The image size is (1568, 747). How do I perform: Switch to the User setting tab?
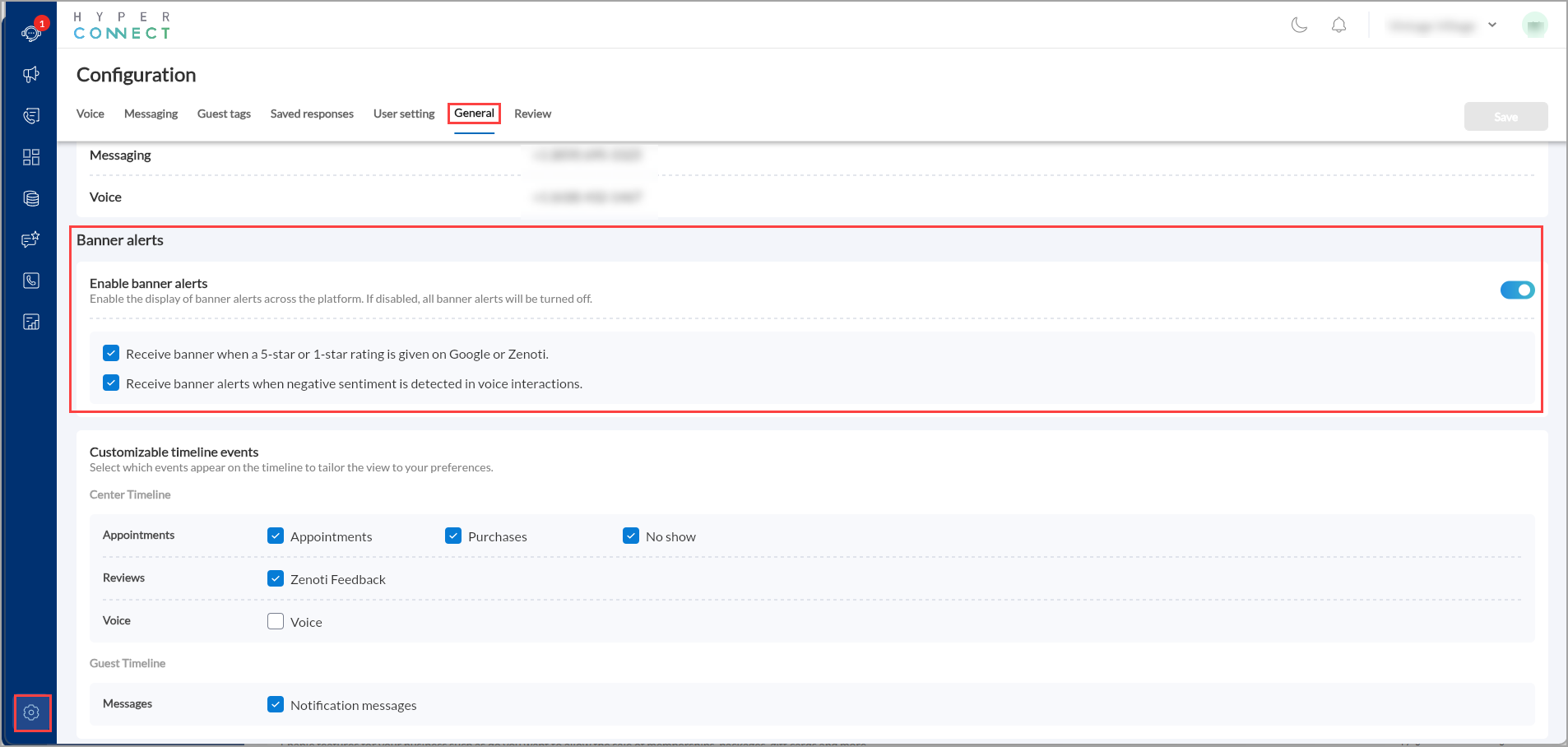coord(404,114)
